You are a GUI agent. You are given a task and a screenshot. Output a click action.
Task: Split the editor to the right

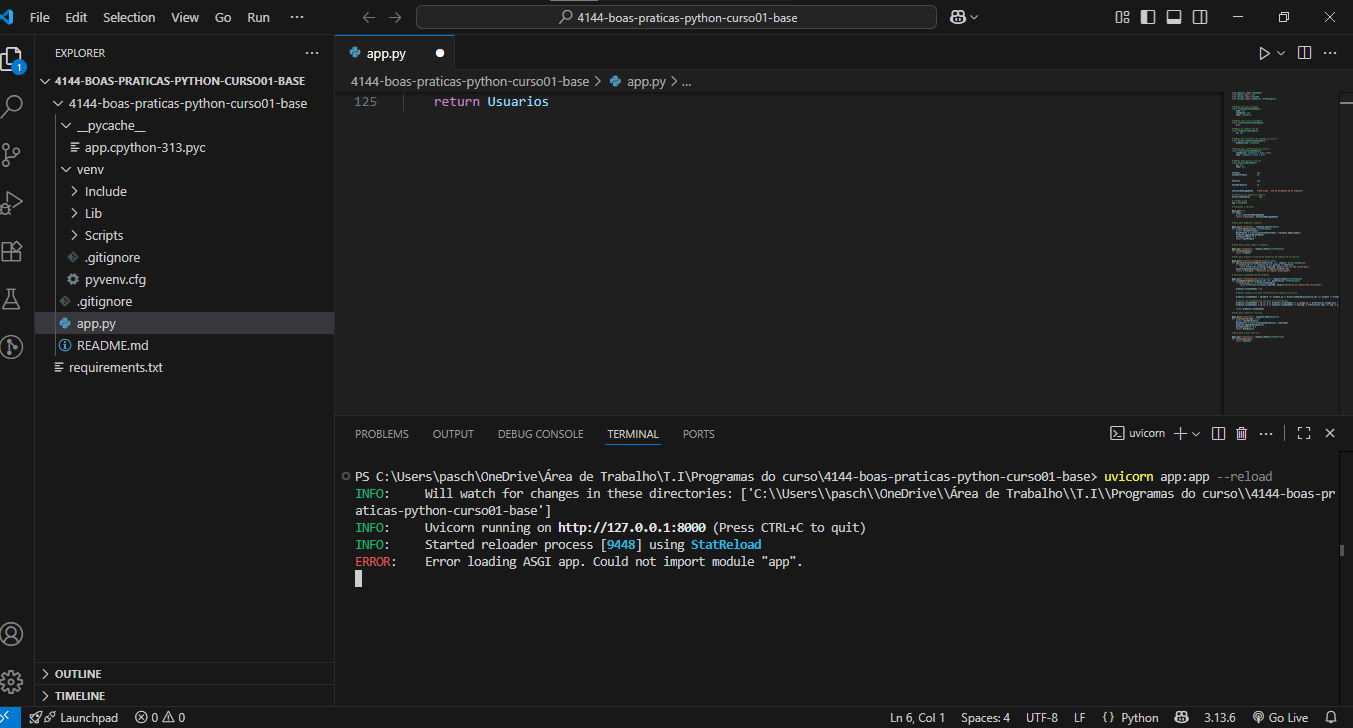tap(1305, 53)
